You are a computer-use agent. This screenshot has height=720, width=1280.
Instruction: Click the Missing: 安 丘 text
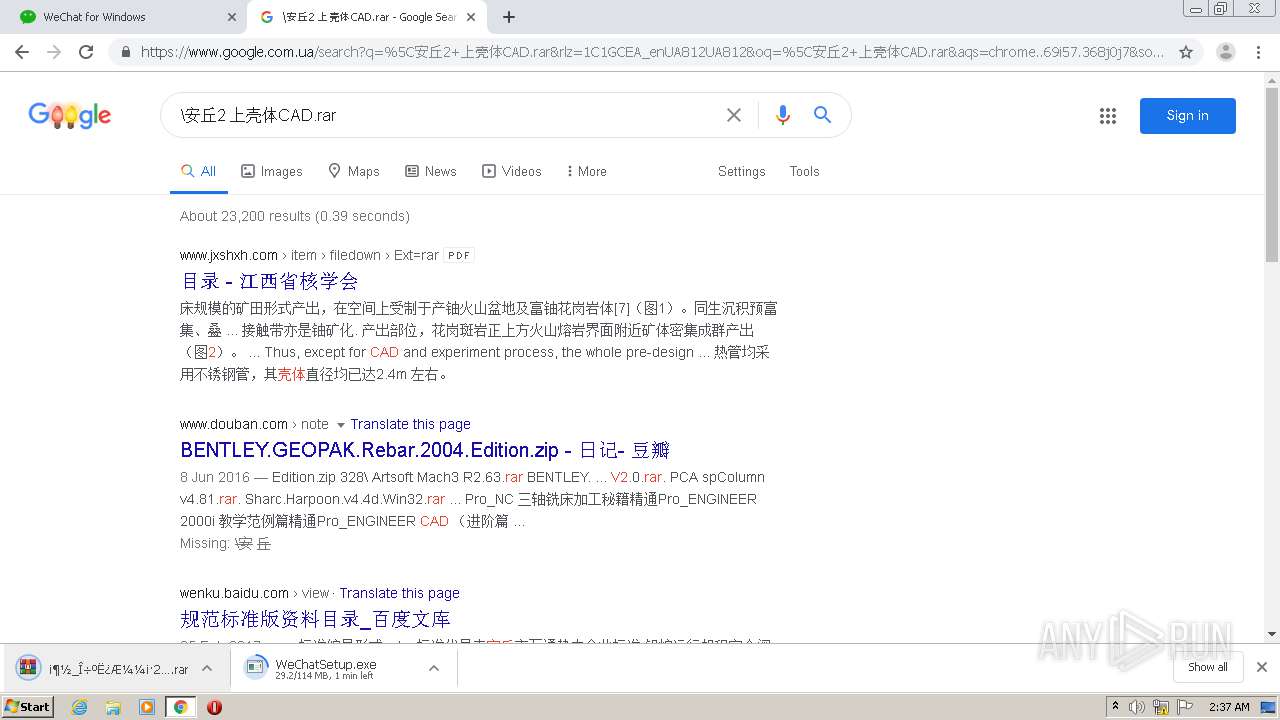tap(226, 544)
